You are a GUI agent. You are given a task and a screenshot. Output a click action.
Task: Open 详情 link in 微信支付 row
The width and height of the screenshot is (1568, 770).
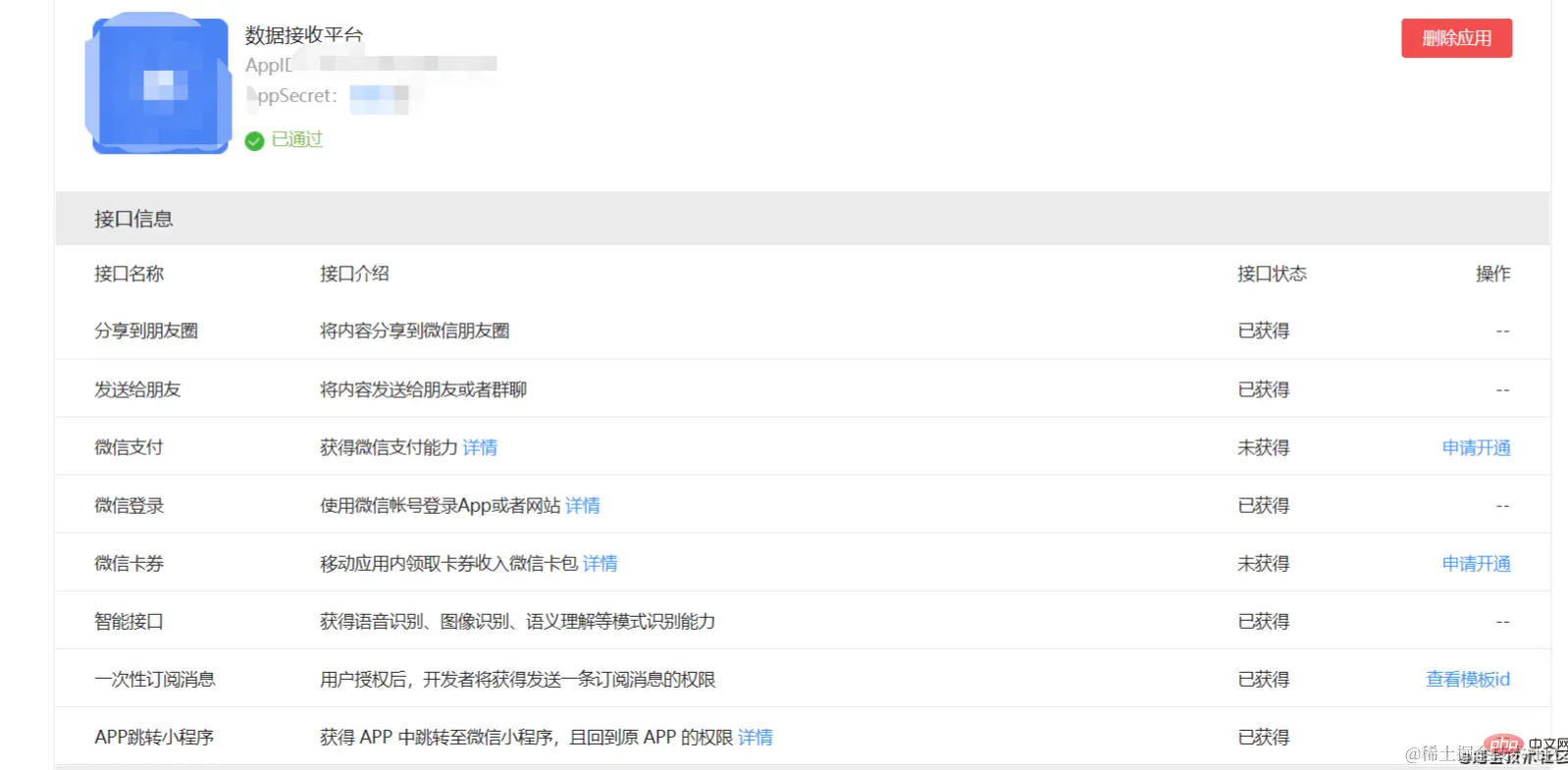pos(480,447)
